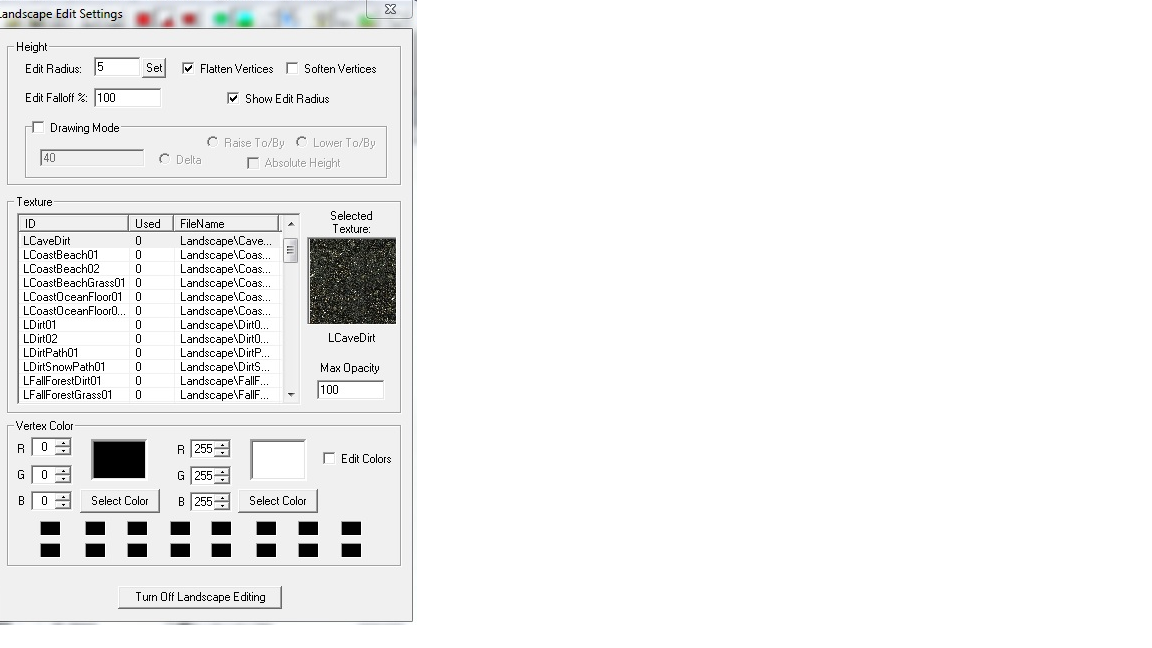Select LCaveDirt texture row

[x=150, y=241]
